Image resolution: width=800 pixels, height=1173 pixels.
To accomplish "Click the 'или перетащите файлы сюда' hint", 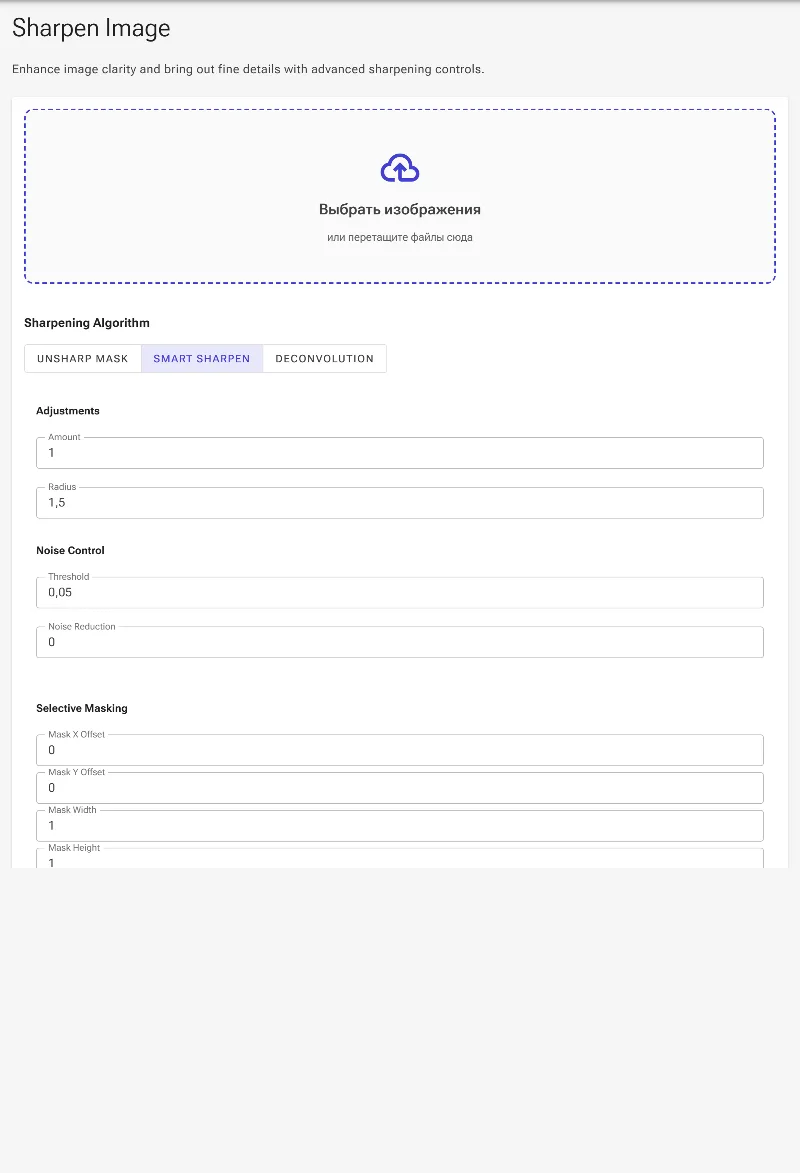I will point(400,237).
